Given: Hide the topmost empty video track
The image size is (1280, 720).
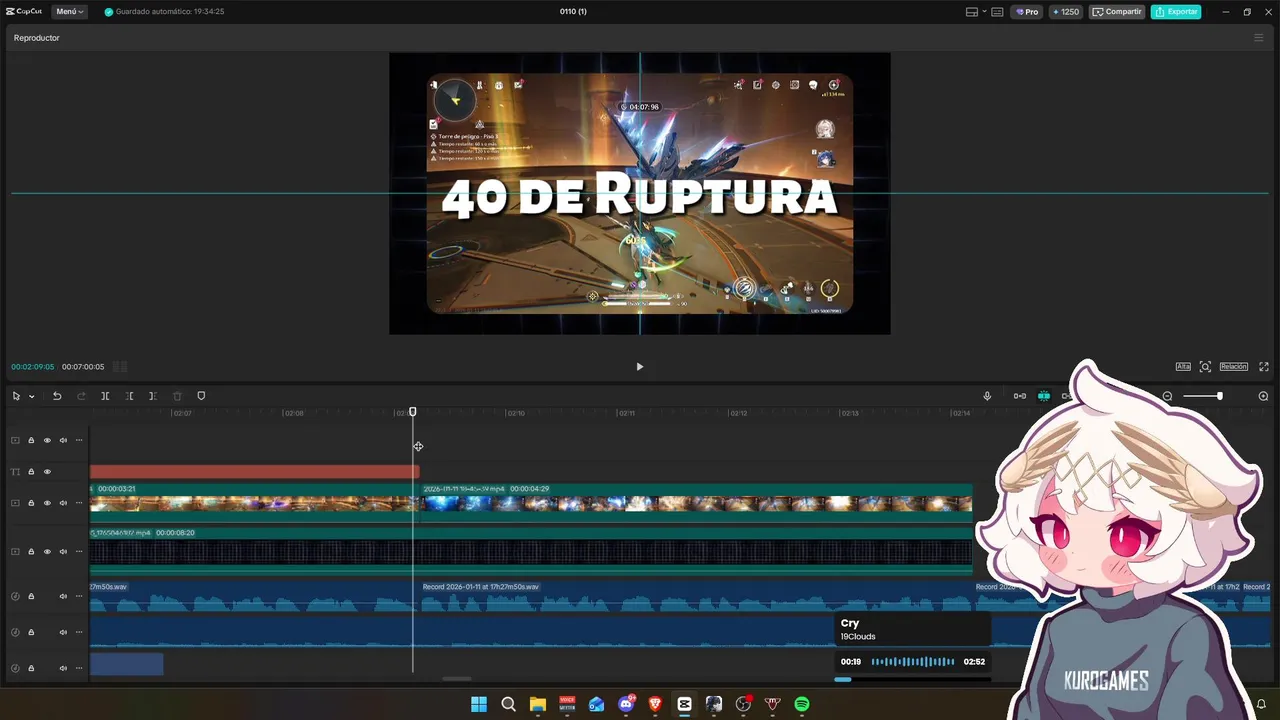Looking at the screenshot, I should [x=47, y=440].
